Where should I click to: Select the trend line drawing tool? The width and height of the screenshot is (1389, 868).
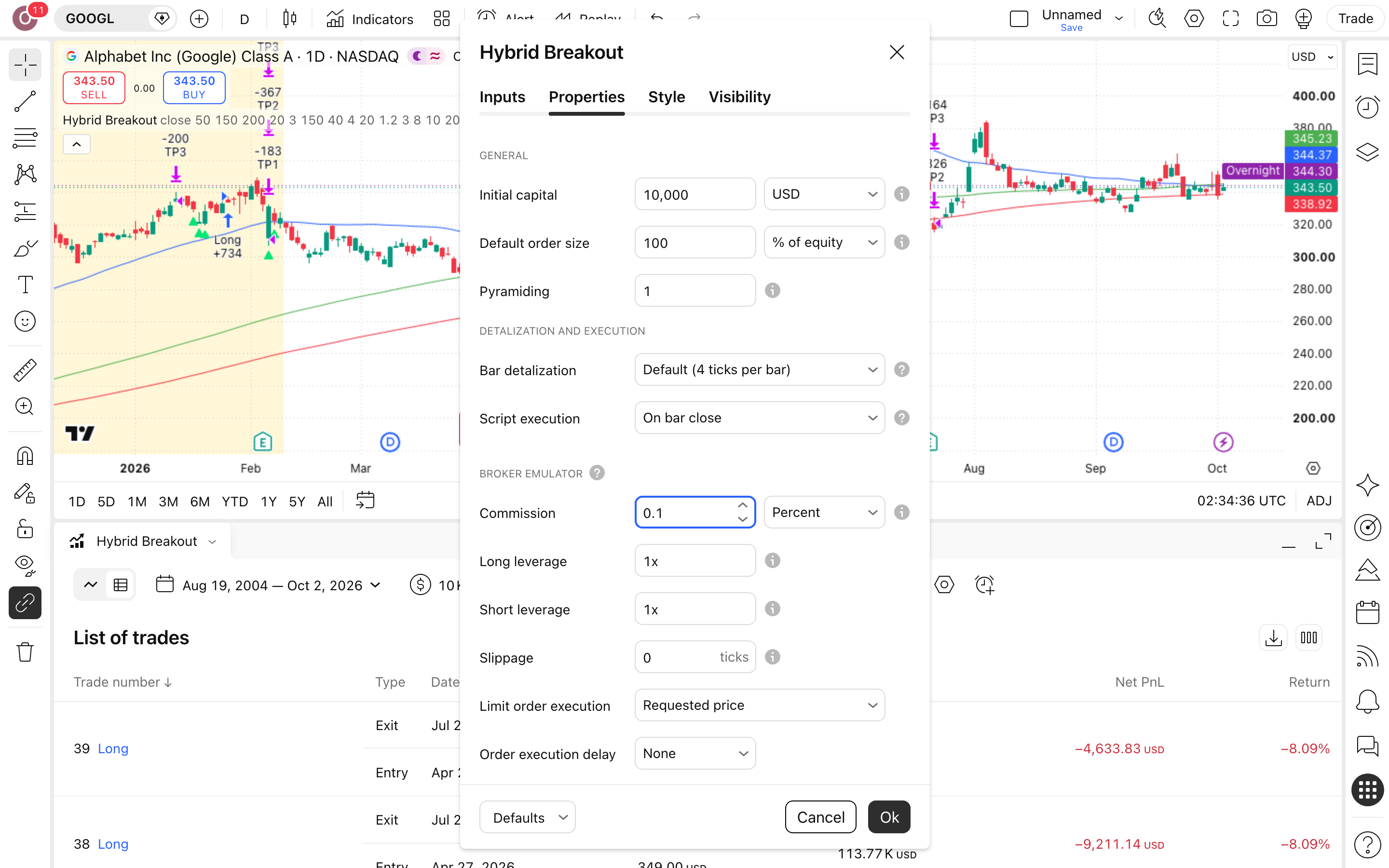click(x=25, y=102)
